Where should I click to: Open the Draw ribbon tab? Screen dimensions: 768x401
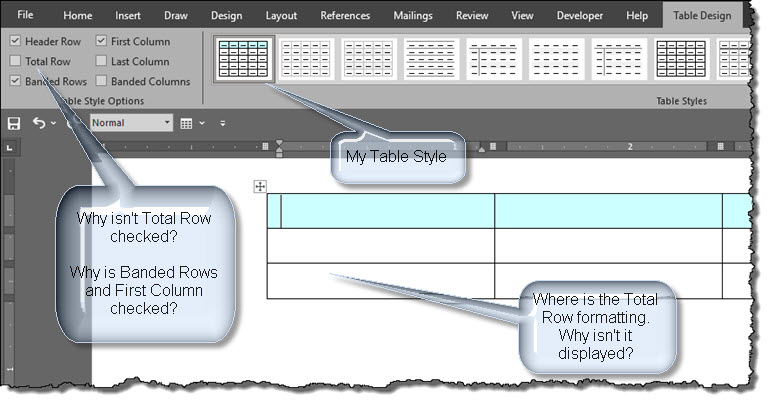click(x=176, y=15)
